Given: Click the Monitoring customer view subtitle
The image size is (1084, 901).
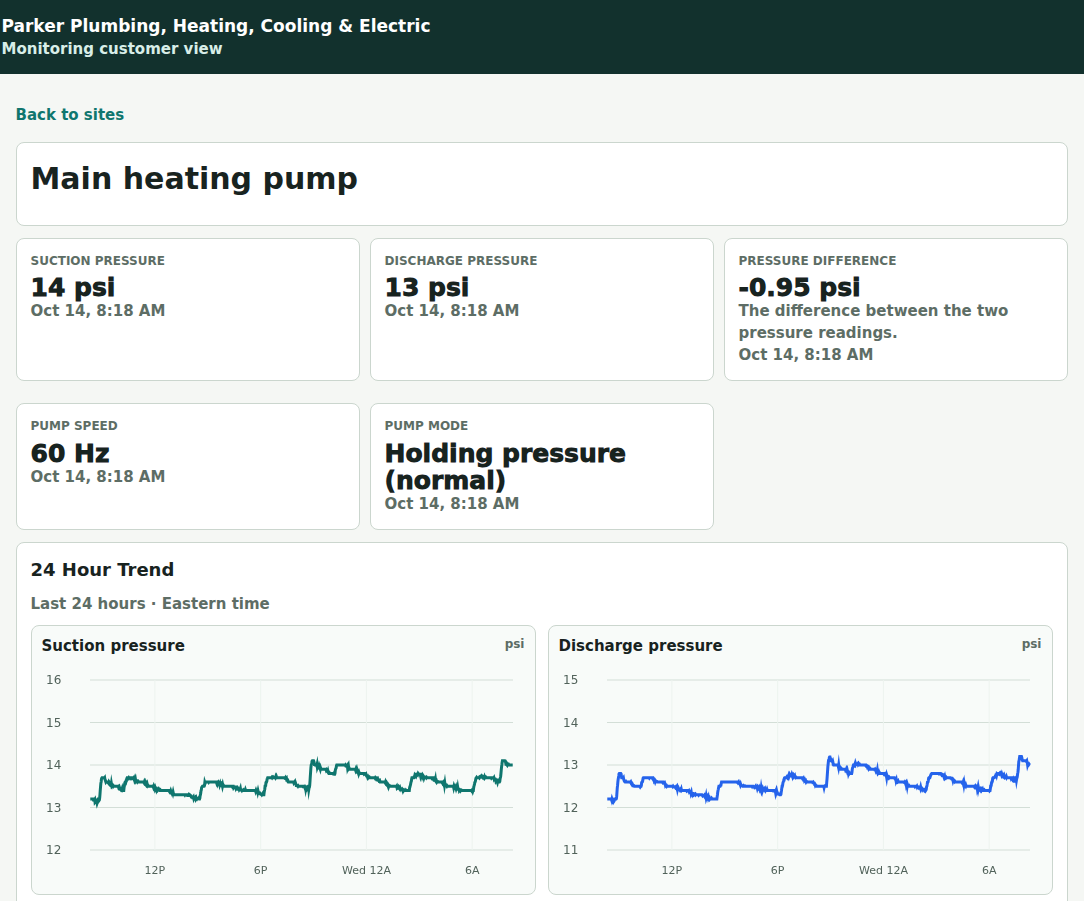Looking at the screenshot, I should [112, 48].
